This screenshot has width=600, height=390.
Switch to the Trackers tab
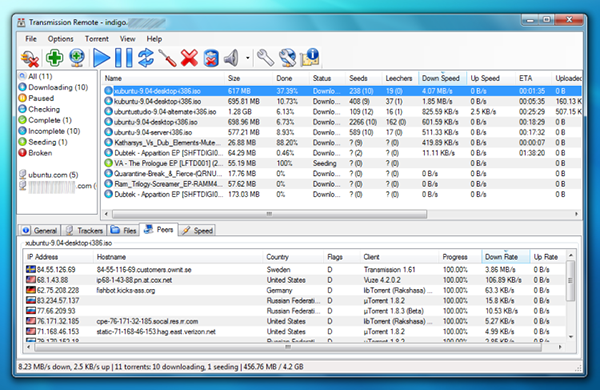coord(84,230)
